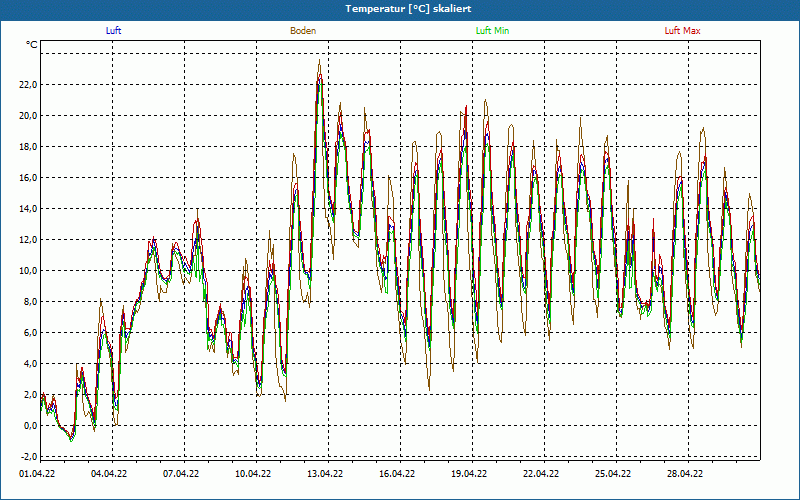The image size is (800, 500).
Task: Click the 16.04.22 date label
Action: pos(396,473)
